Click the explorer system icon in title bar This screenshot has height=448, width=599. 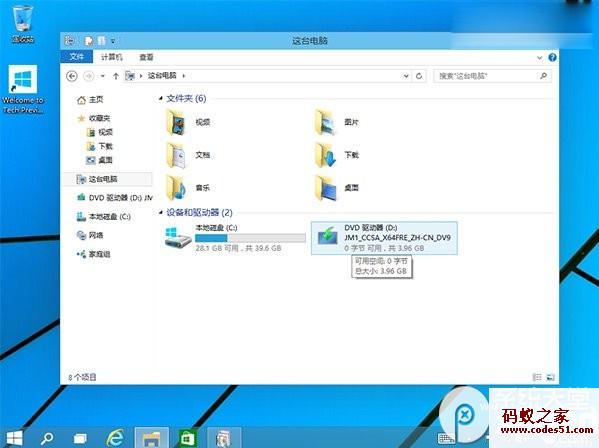pyautogui.click(x=70, y=40)
